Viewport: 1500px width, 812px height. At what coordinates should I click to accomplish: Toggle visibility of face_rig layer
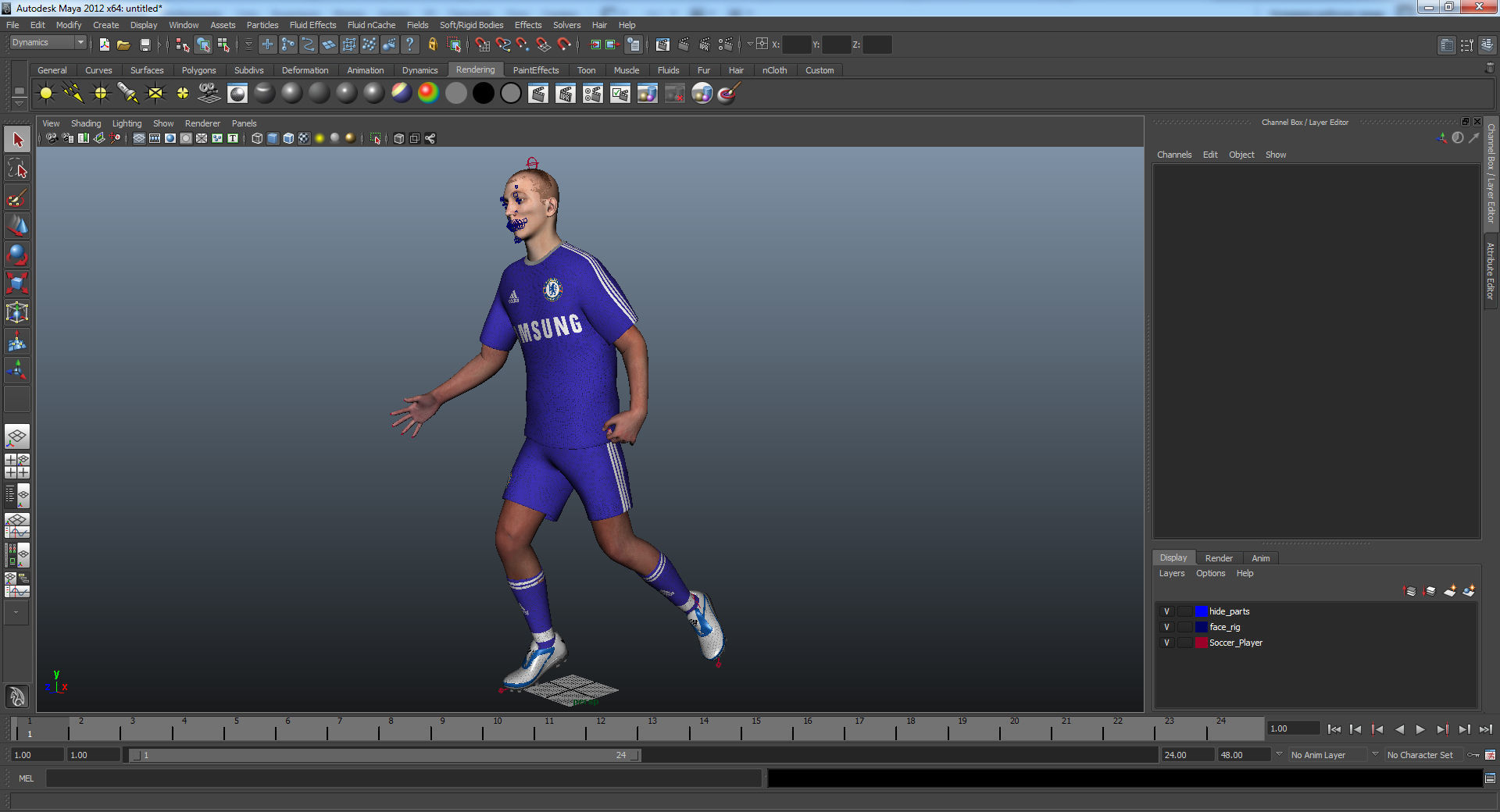(x=1166, y=627)
